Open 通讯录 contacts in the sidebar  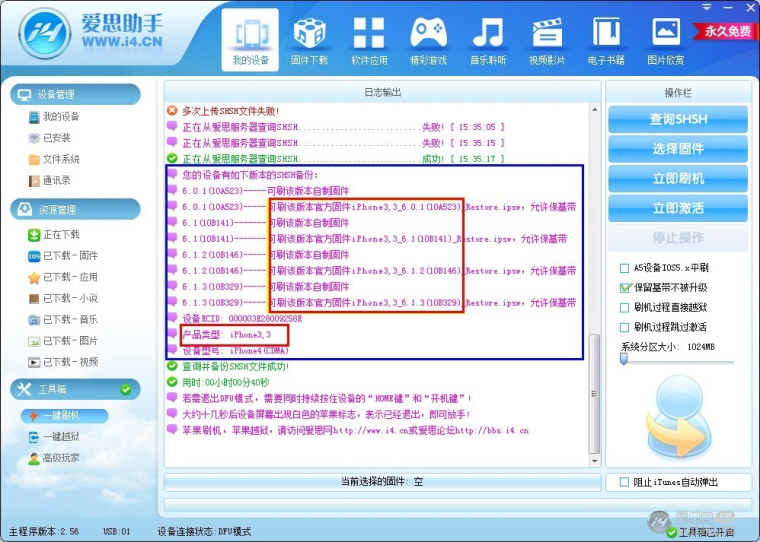tap(49, 180)
